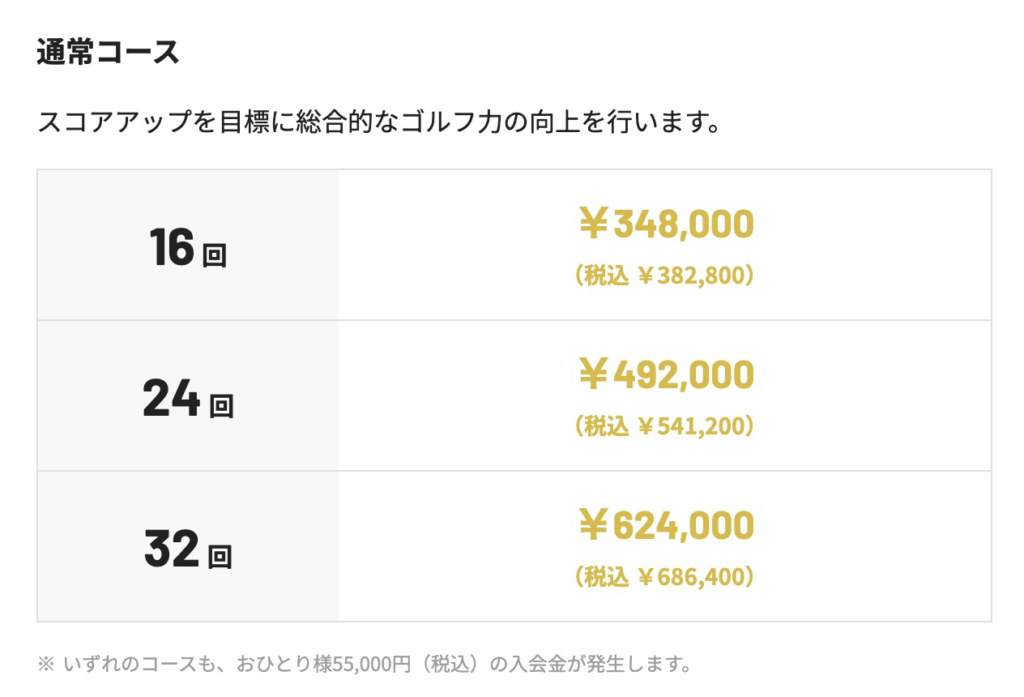1024x697 pixels.
Task: Click the スコアアップ course description sentence
Action: (x=378, y=124)
